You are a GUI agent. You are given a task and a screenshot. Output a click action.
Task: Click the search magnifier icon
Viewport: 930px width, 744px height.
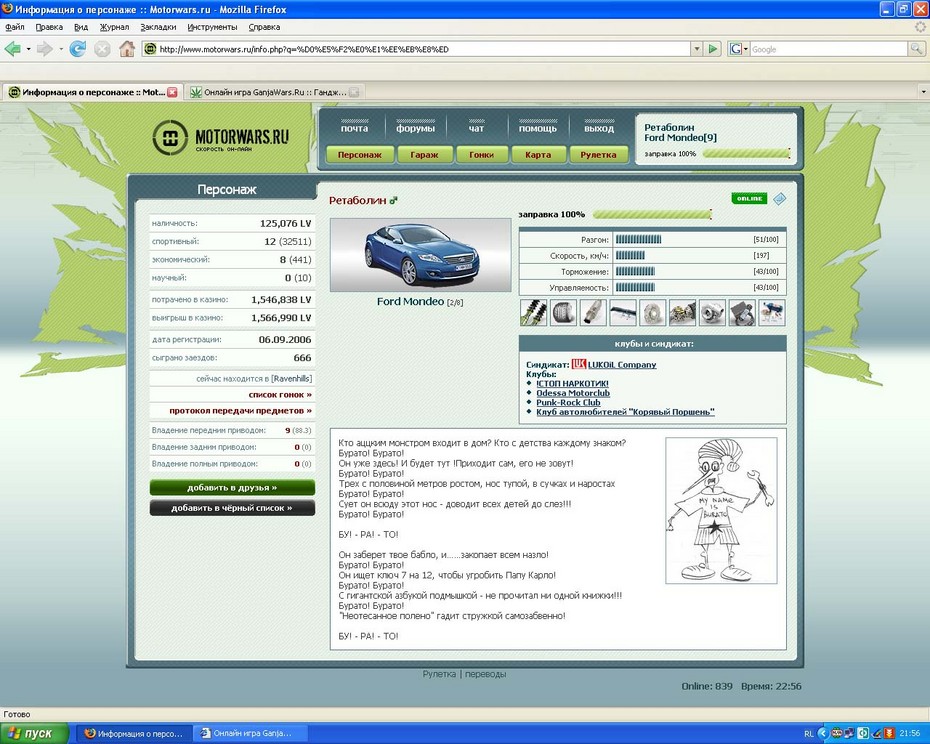pos(916,49)
